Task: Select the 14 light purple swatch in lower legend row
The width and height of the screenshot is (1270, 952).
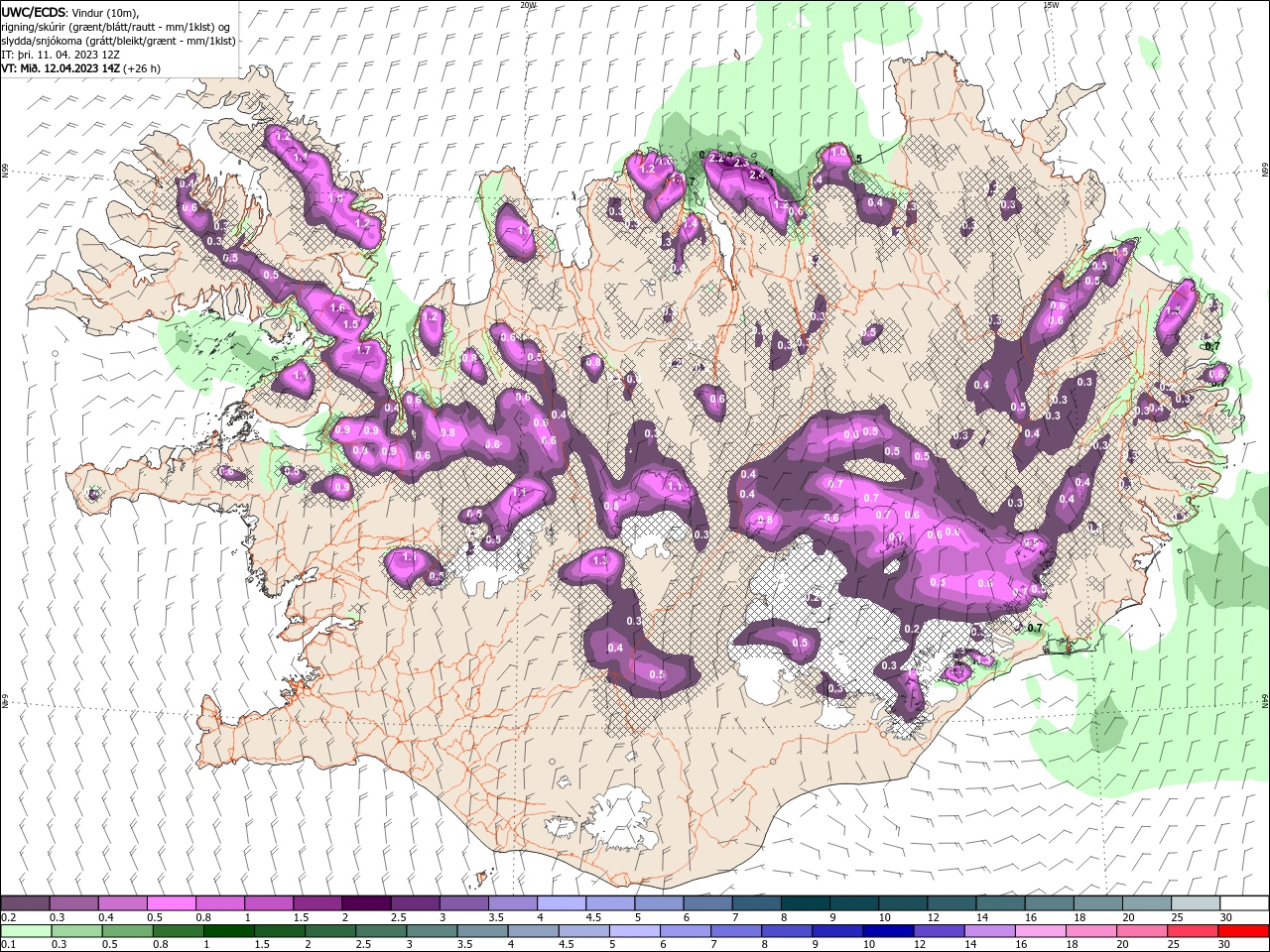Action: (990, 931)
